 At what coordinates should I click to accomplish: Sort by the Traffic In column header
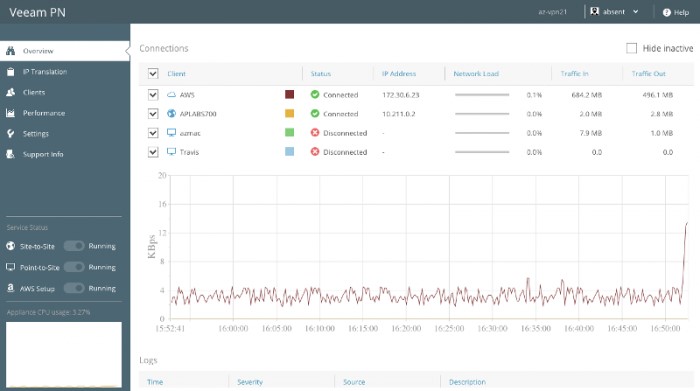click(x=575, y=74)
